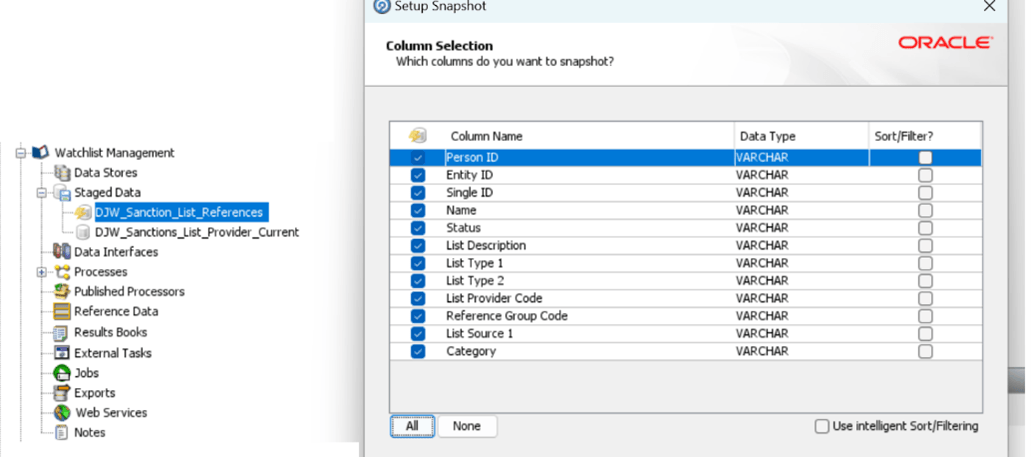Screen dimensions: 1031x457
Task: Click the Data Type column header
Action: [x=766, y=136]
